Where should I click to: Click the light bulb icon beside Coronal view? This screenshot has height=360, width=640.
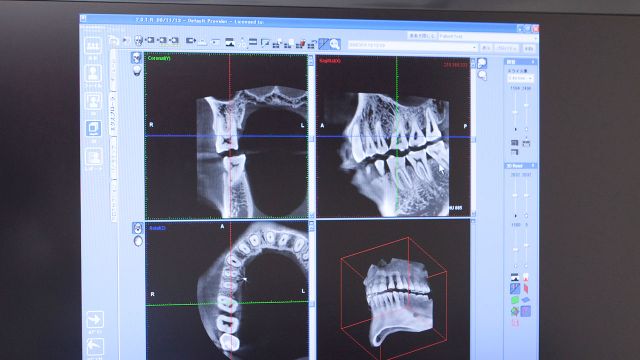click(x=137, y=71)
